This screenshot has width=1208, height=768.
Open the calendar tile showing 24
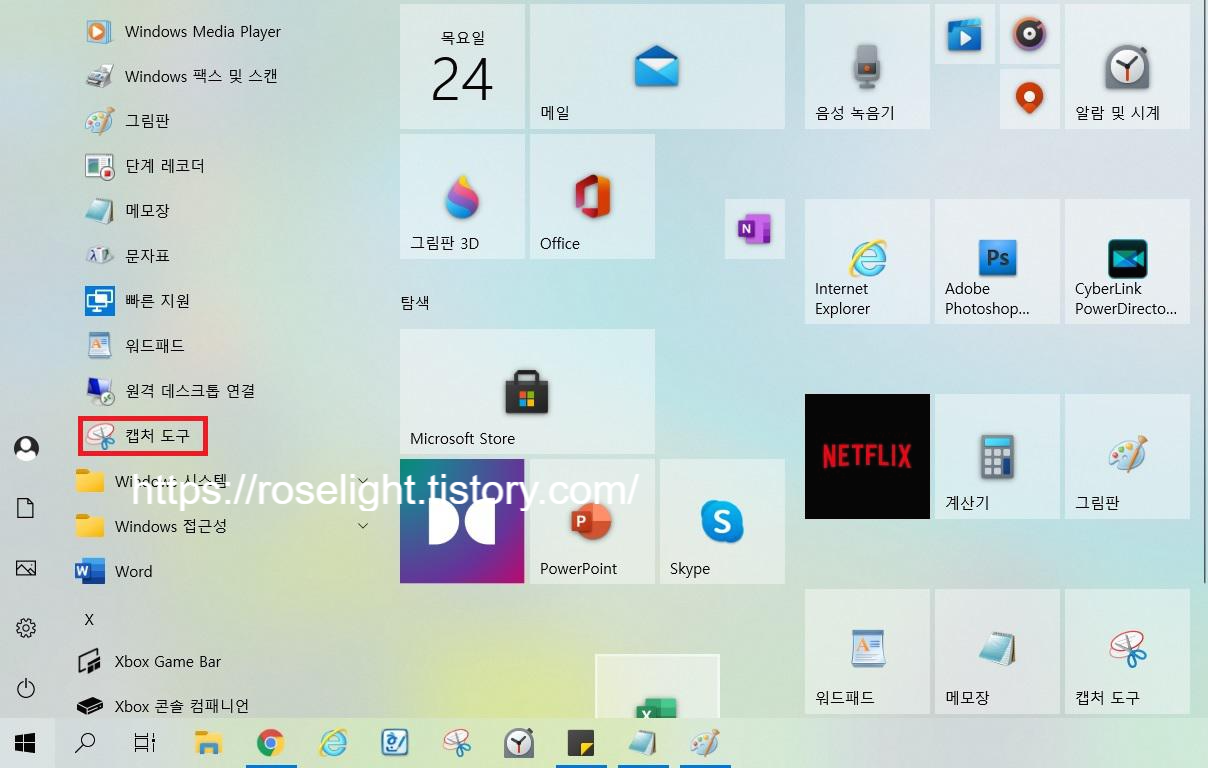click(x=462, y=67)
